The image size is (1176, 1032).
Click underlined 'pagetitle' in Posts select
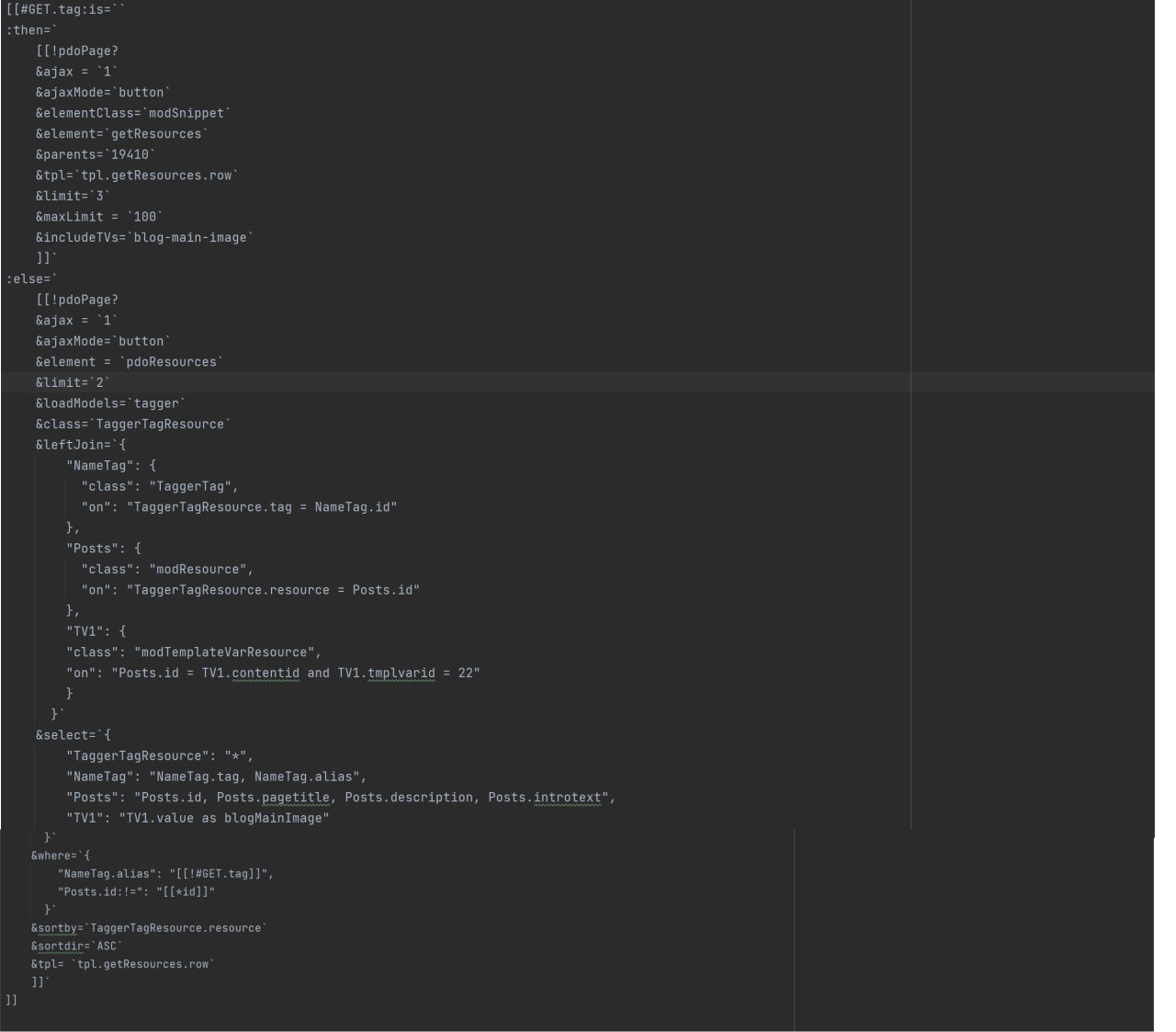pyautogui.click(x=296, y=798)
